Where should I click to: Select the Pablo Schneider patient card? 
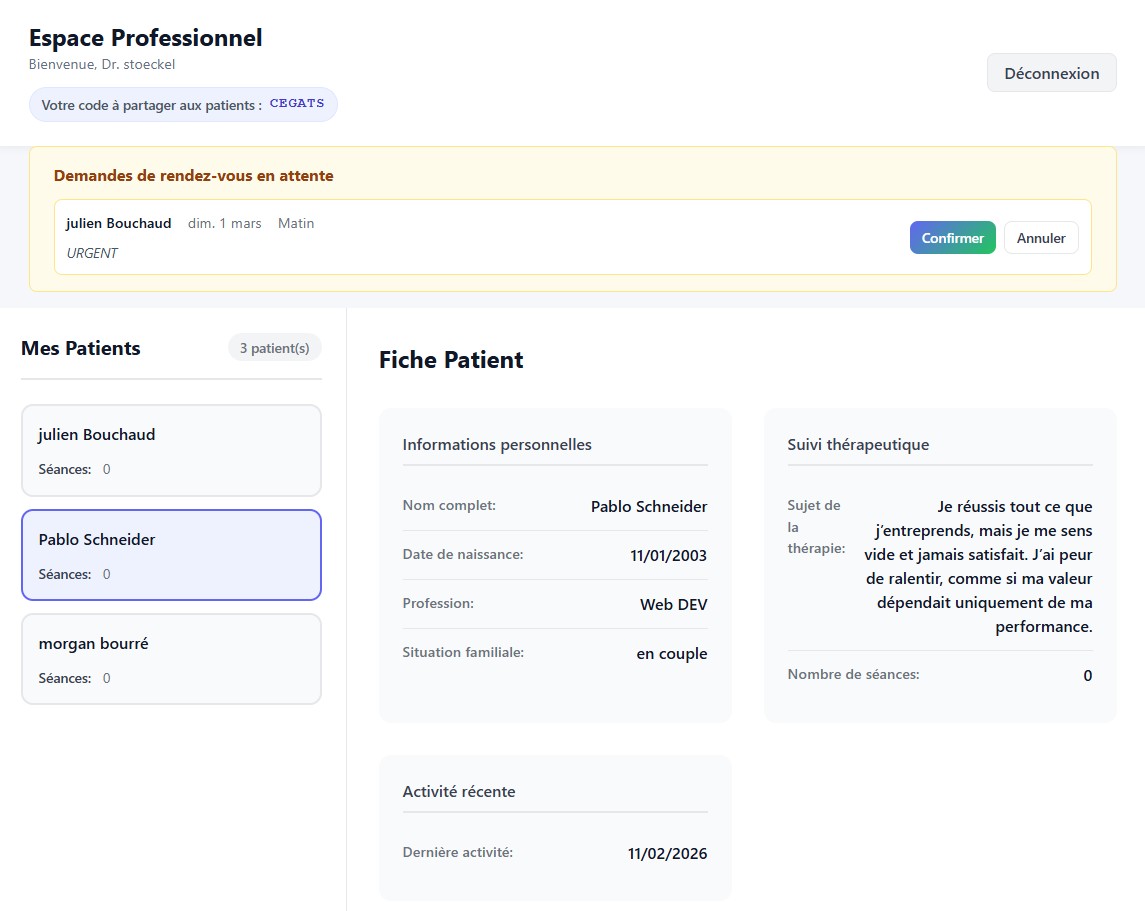[x=171, y=555]
